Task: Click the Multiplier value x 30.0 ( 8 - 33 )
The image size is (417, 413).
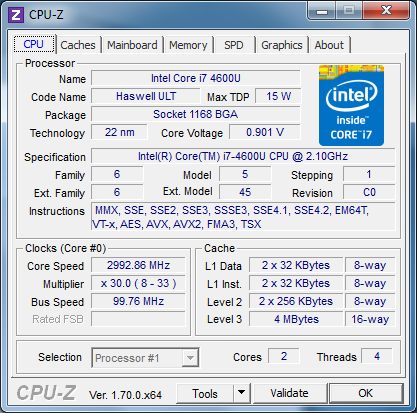Action: click(x=138, y=283)
